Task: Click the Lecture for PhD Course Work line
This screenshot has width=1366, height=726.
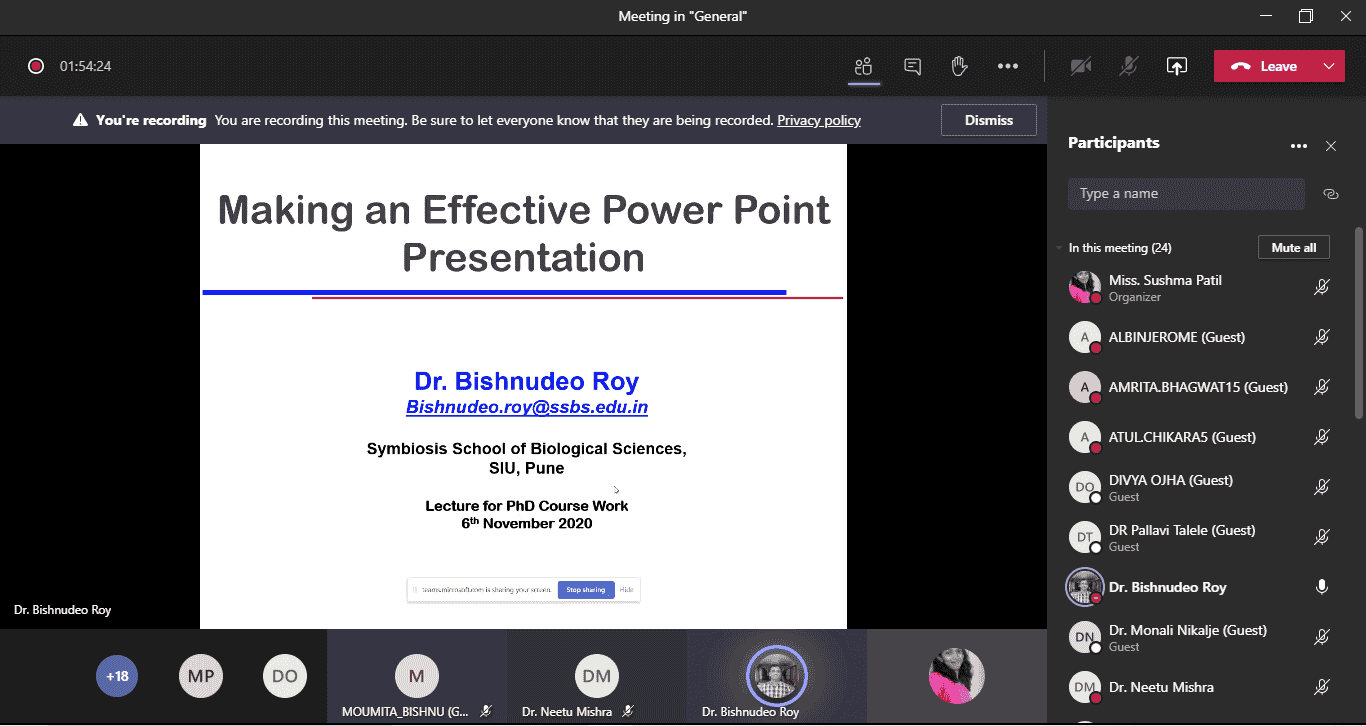Action: 527,506
